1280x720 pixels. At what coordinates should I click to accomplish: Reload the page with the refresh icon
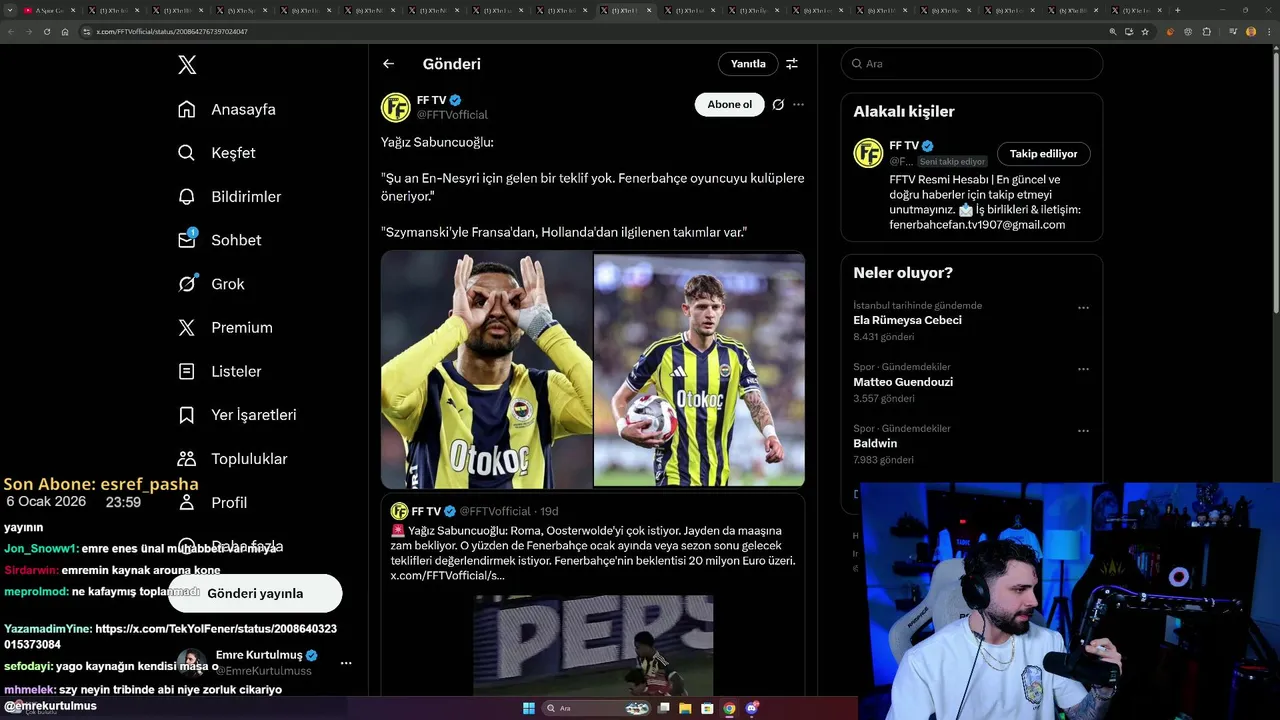(x=47, y=32)
